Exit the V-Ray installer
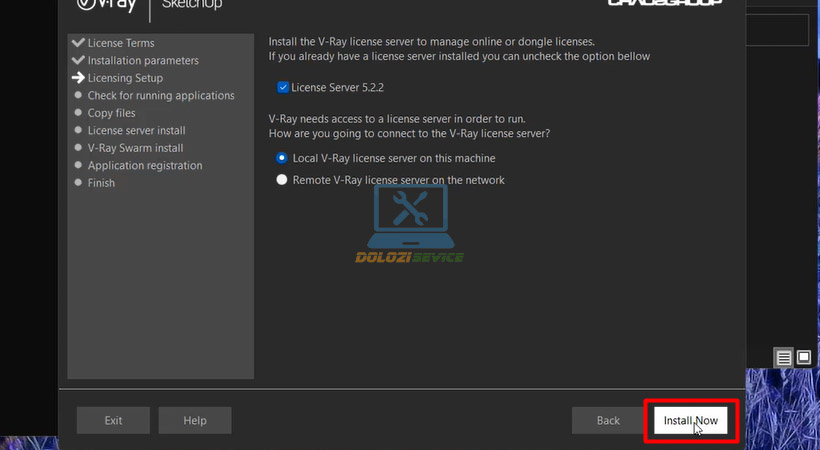Screen dimensions: 820x450 (x=113, y=421)
